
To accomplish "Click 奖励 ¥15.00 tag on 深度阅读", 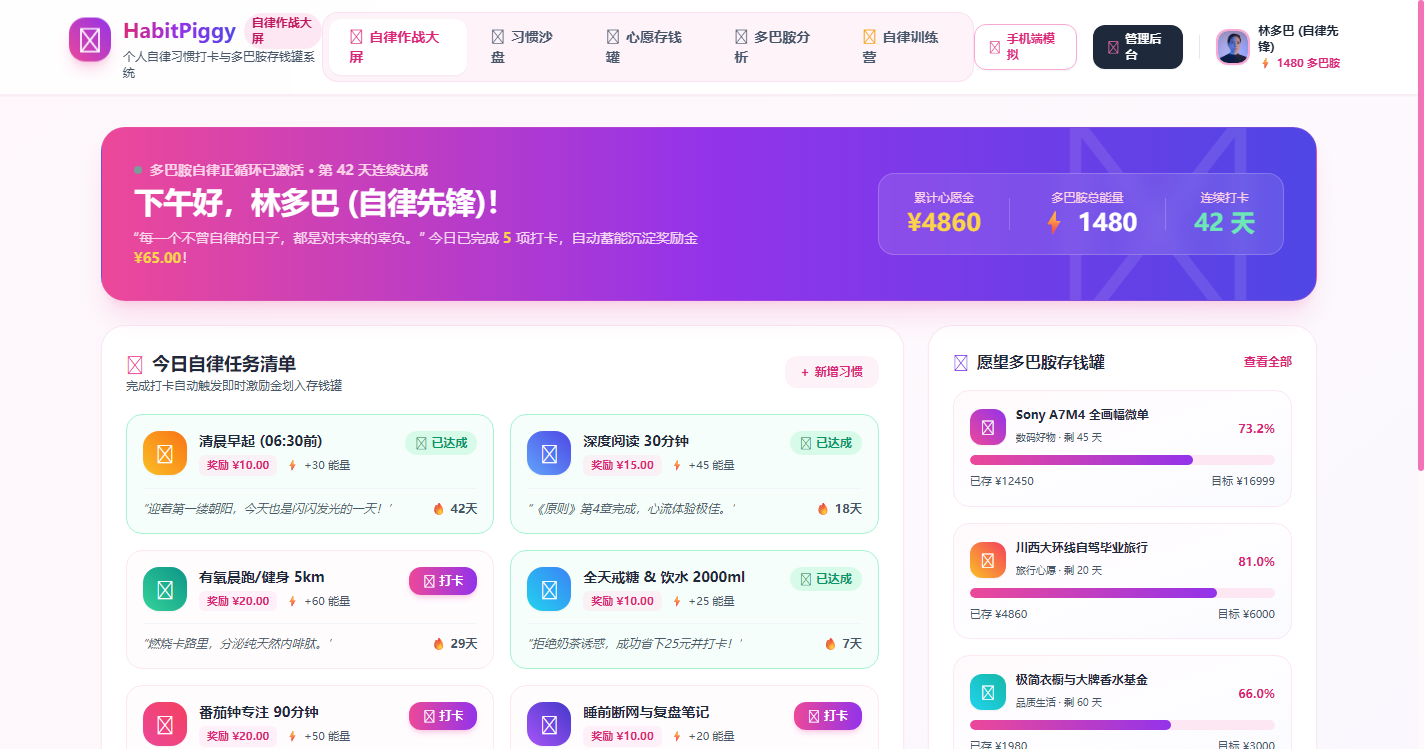I will 622,465.
